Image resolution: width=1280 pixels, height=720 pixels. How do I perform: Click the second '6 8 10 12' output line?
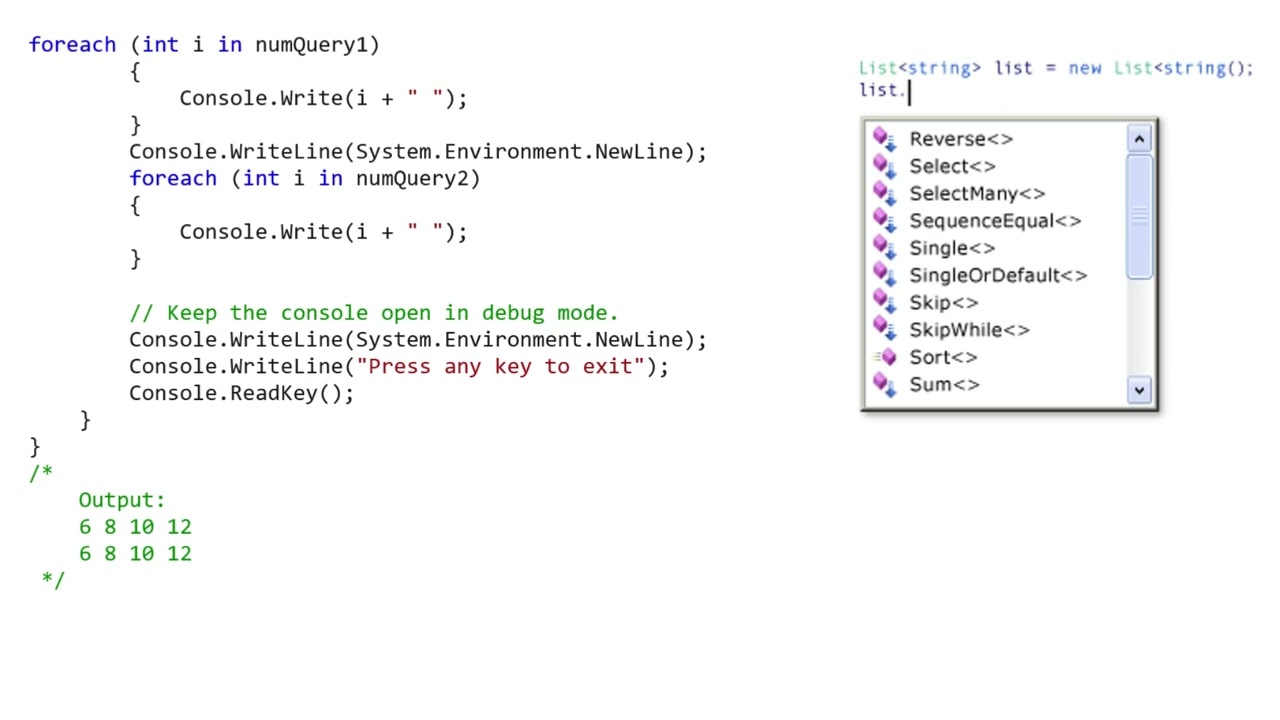coord(135,554)
